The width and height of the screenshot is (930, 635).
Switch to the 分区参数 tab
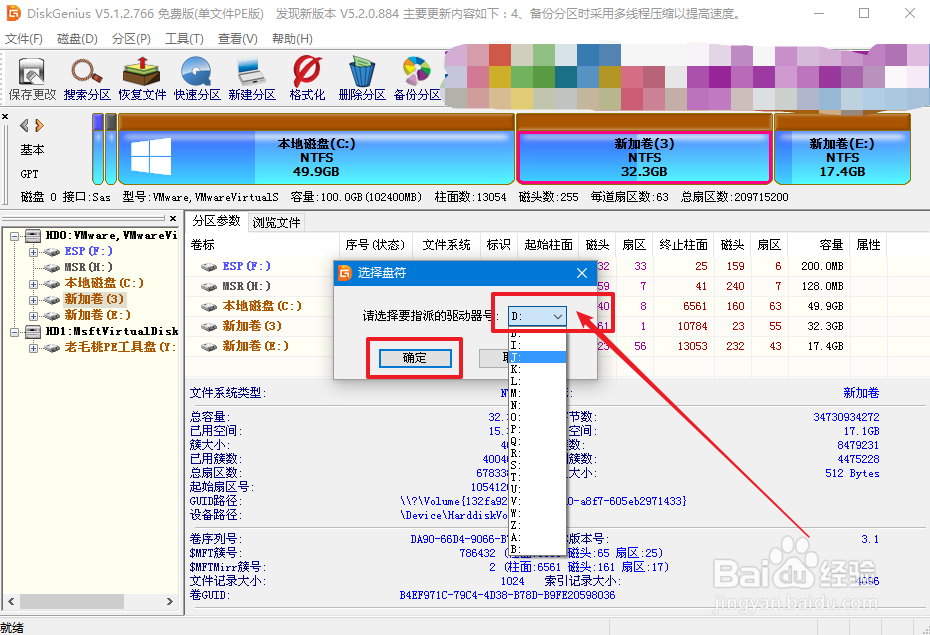[216, 221]
